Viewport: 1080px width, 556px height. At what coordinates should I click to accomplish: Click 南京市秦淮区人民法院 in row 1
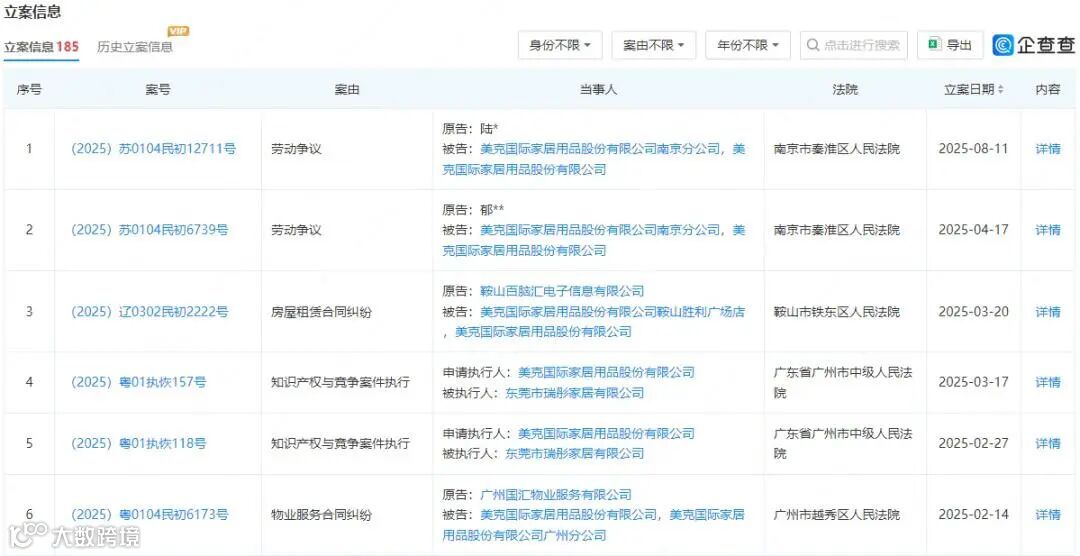click(836, 148)
